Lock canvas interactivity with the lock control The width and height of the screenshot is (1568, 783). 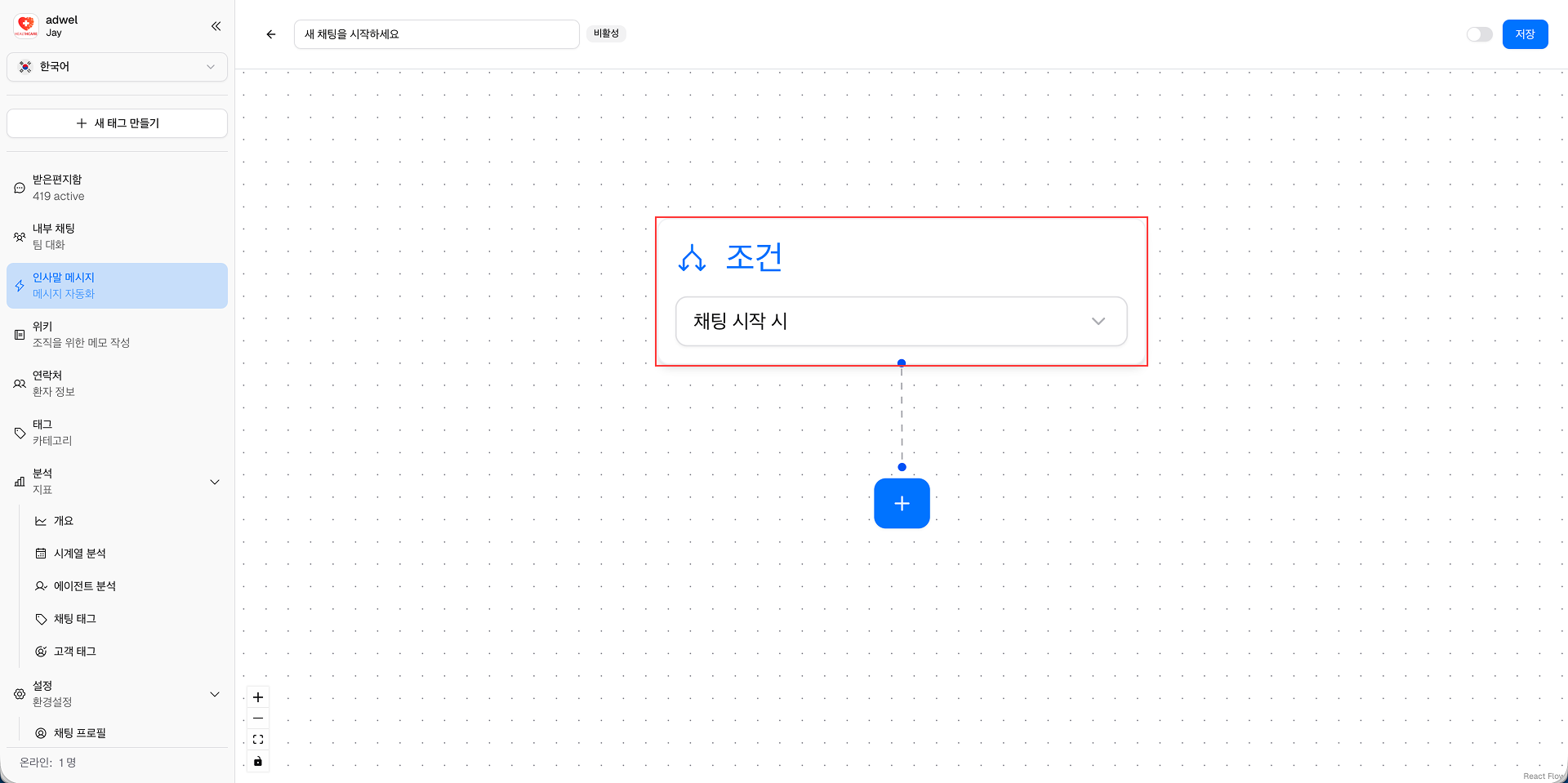coord(258,761)
